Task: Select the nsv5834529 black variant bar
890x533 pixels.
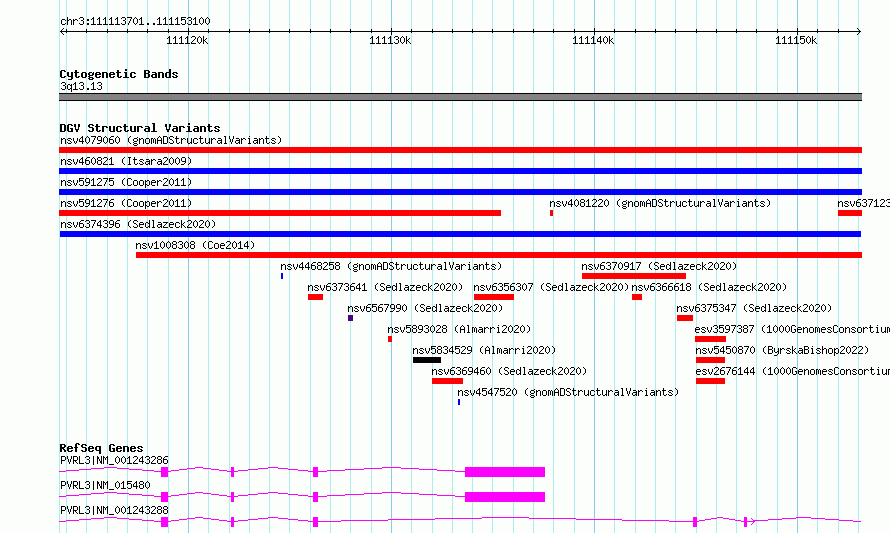Action: click(427, 360)
